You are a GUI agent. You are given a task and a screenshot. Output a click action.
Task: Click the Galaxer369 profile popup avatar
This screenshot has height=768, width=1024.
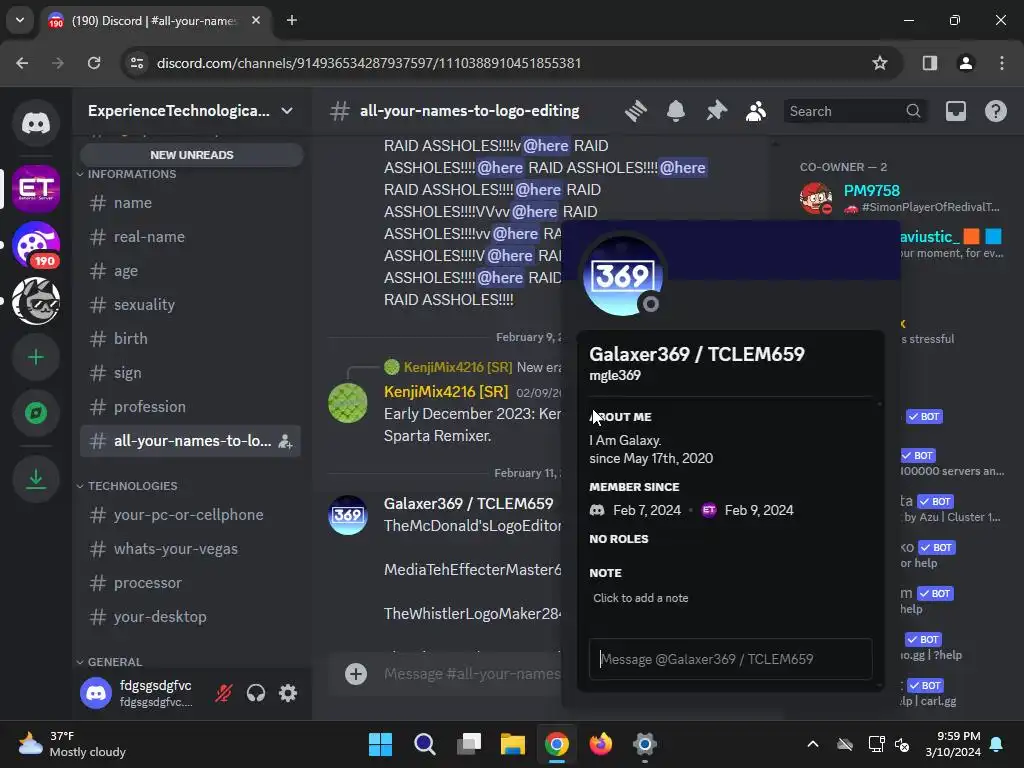point(622,275)
